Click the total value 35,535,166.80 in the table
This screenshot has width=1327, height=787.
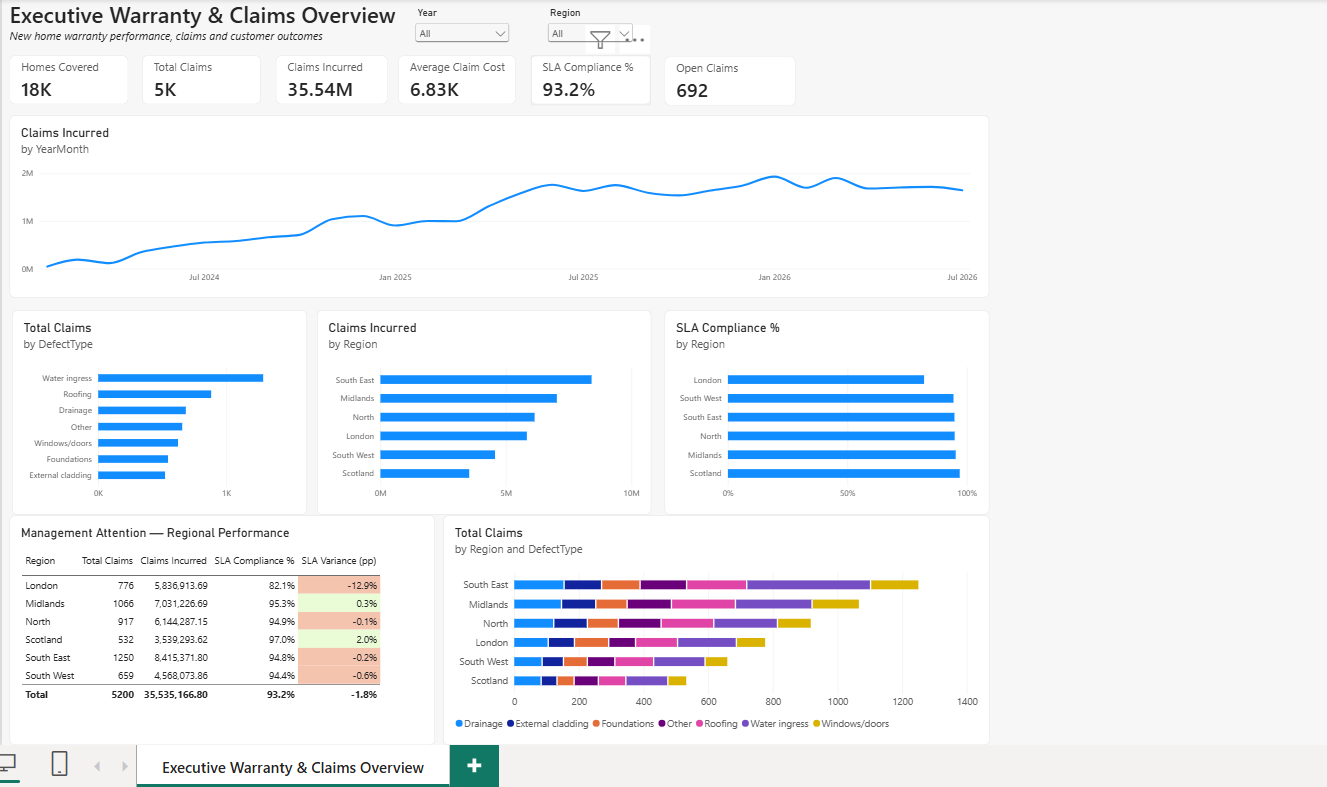pyautogui.click(x=176, y=694)
